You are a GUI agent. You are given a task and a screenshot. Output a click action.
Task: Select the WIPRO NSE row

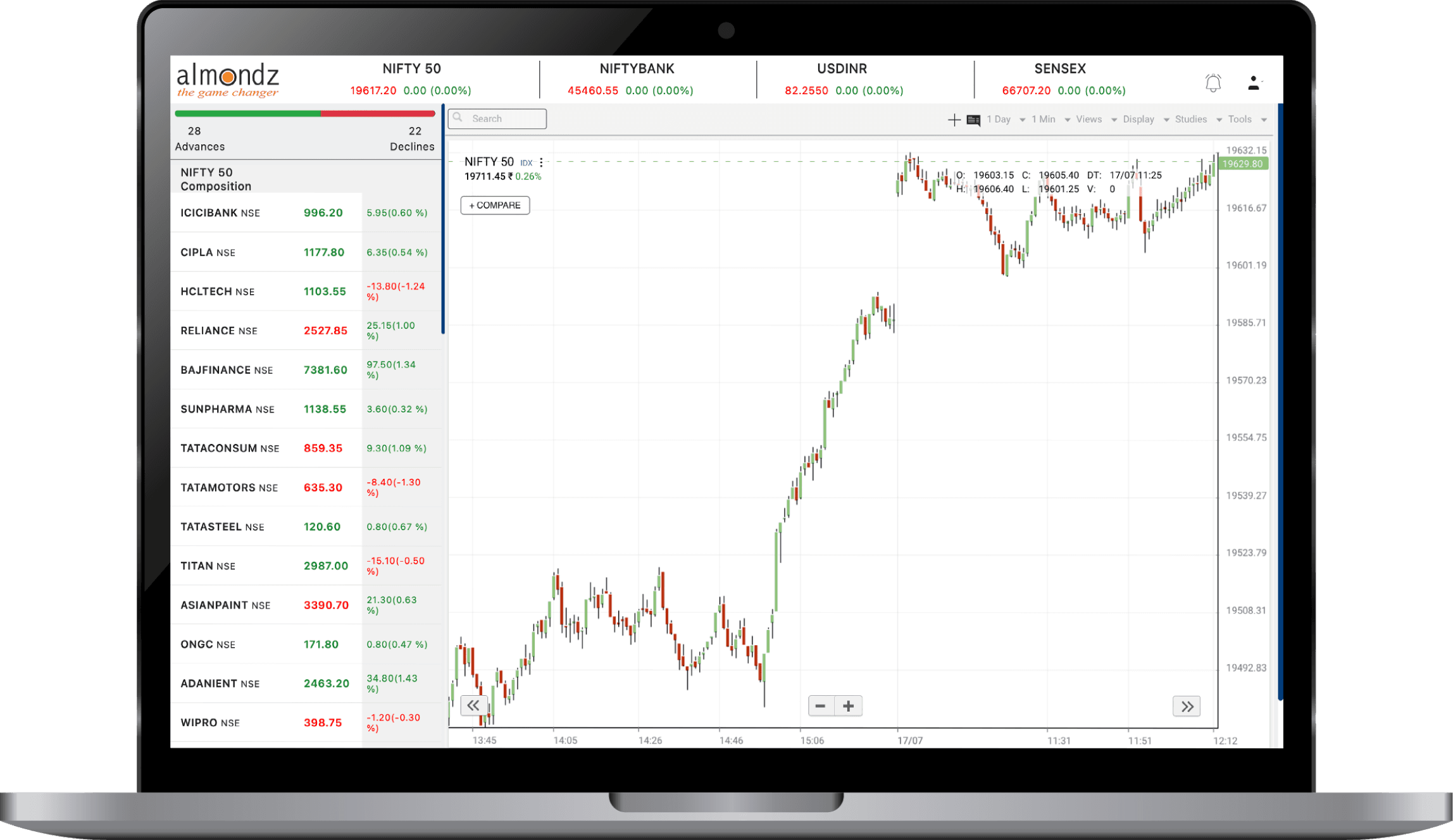(x=306, y=722)
